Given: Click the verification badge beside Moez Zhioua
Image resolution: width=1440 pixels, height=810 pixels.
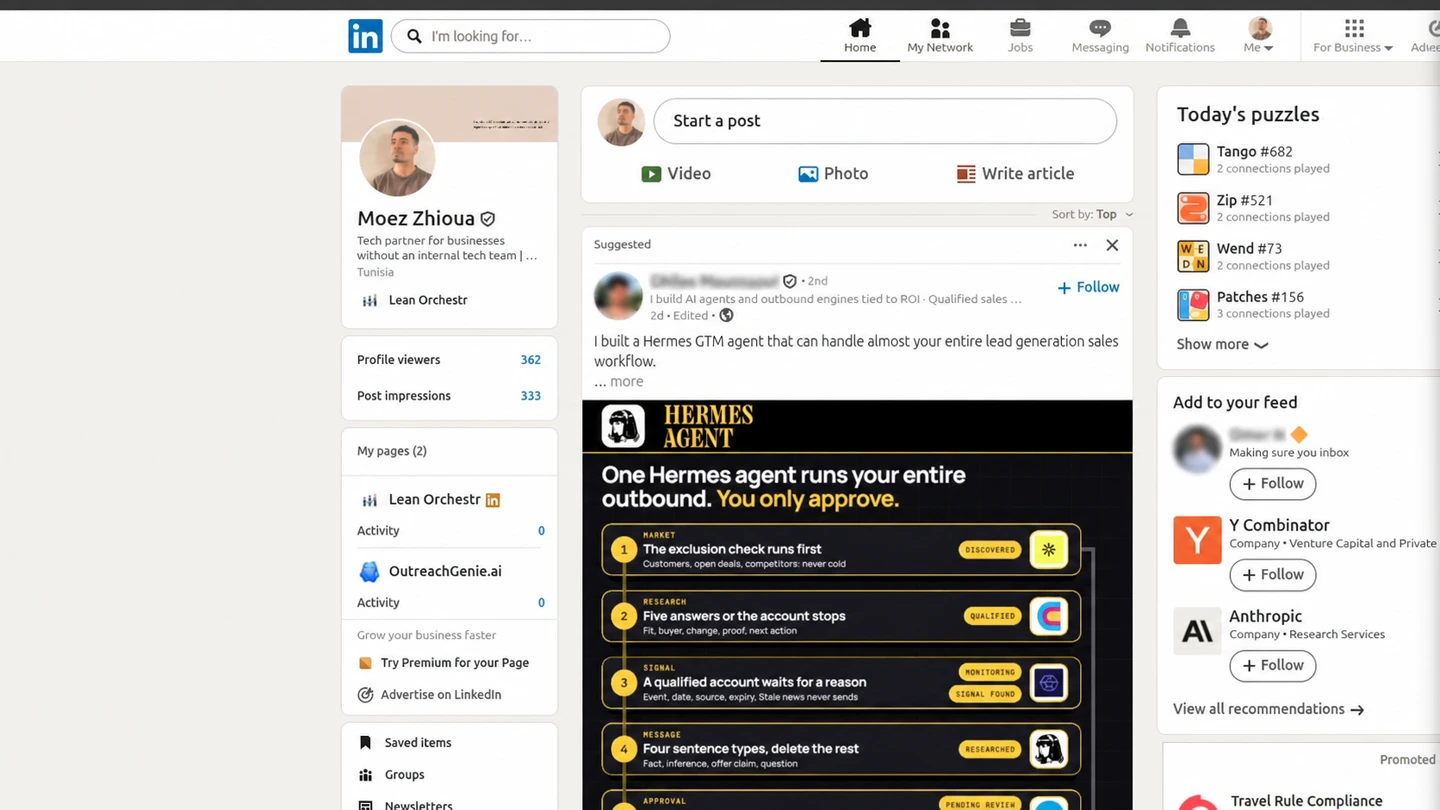Looking at the screenshot, I should click(x=488, y=218).
